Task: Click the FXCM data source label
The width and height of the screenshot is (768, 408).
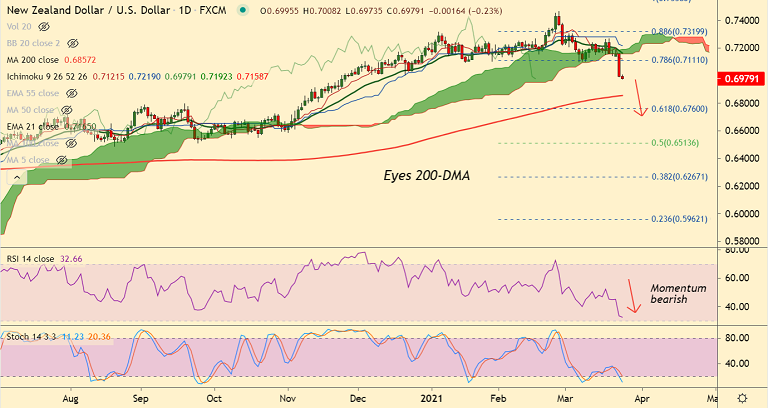Action: point(213,10)
